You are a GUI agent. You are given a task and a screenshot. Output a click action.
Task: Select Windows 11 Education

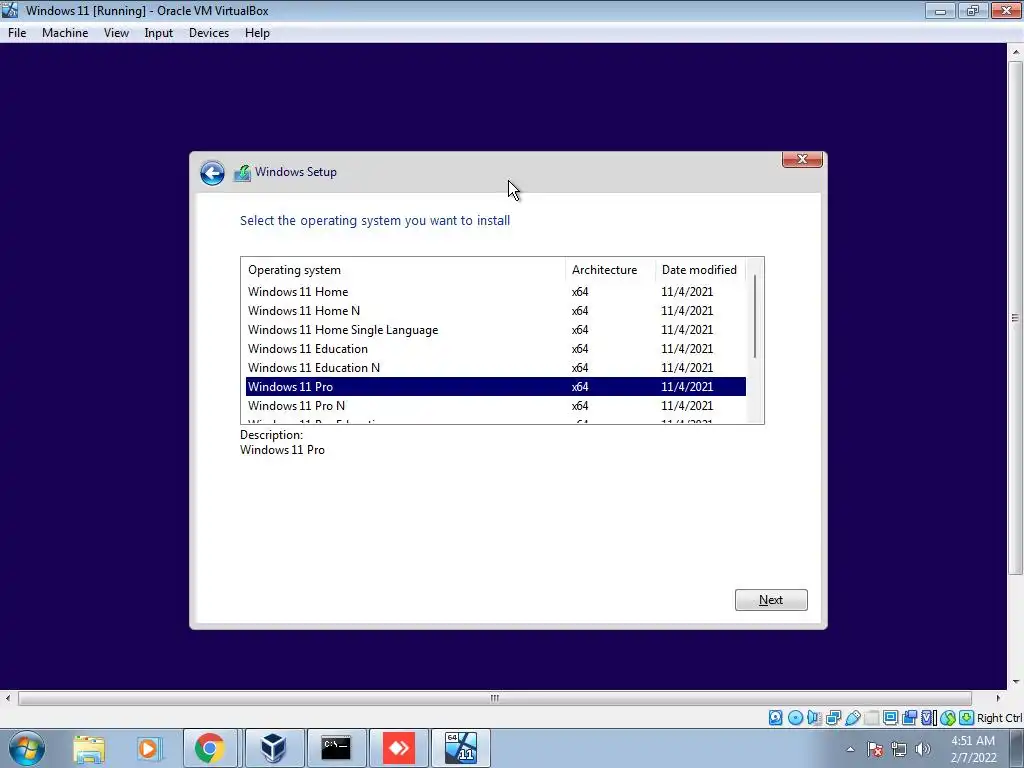click(x=496, y=349)
